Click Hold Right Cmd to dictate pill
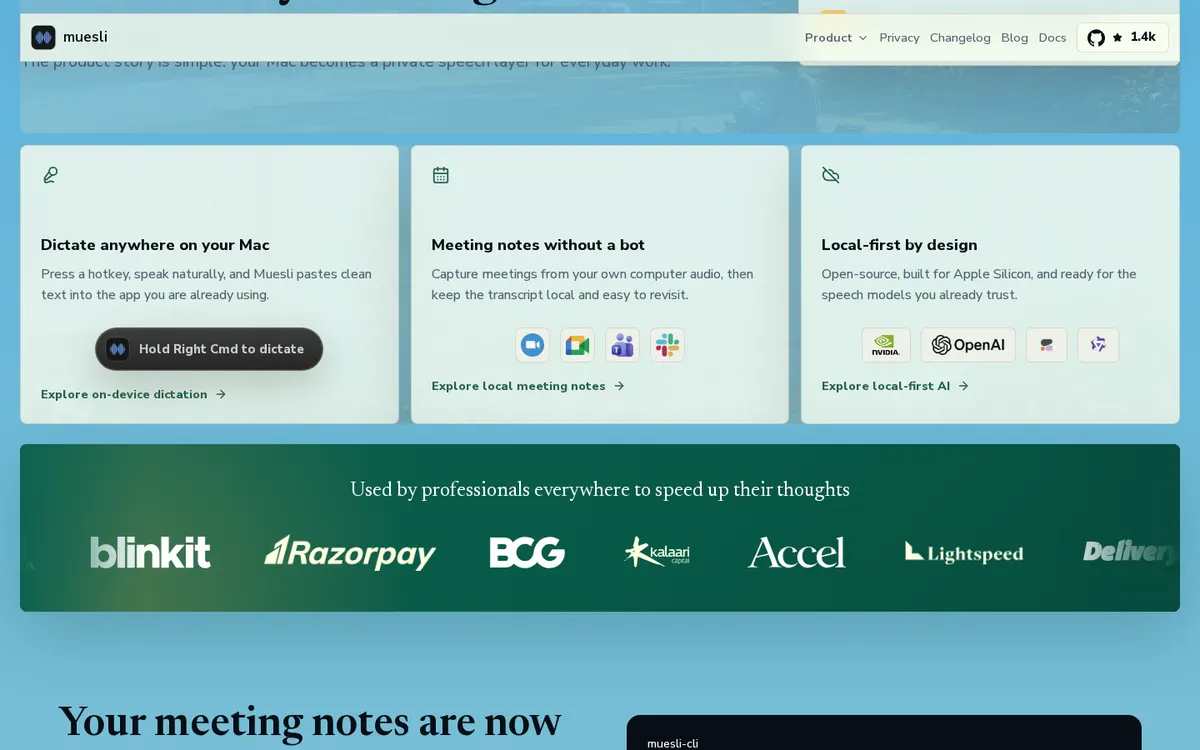The height and width of the screenshot is (750, 1200). click(x=209, y=349)
